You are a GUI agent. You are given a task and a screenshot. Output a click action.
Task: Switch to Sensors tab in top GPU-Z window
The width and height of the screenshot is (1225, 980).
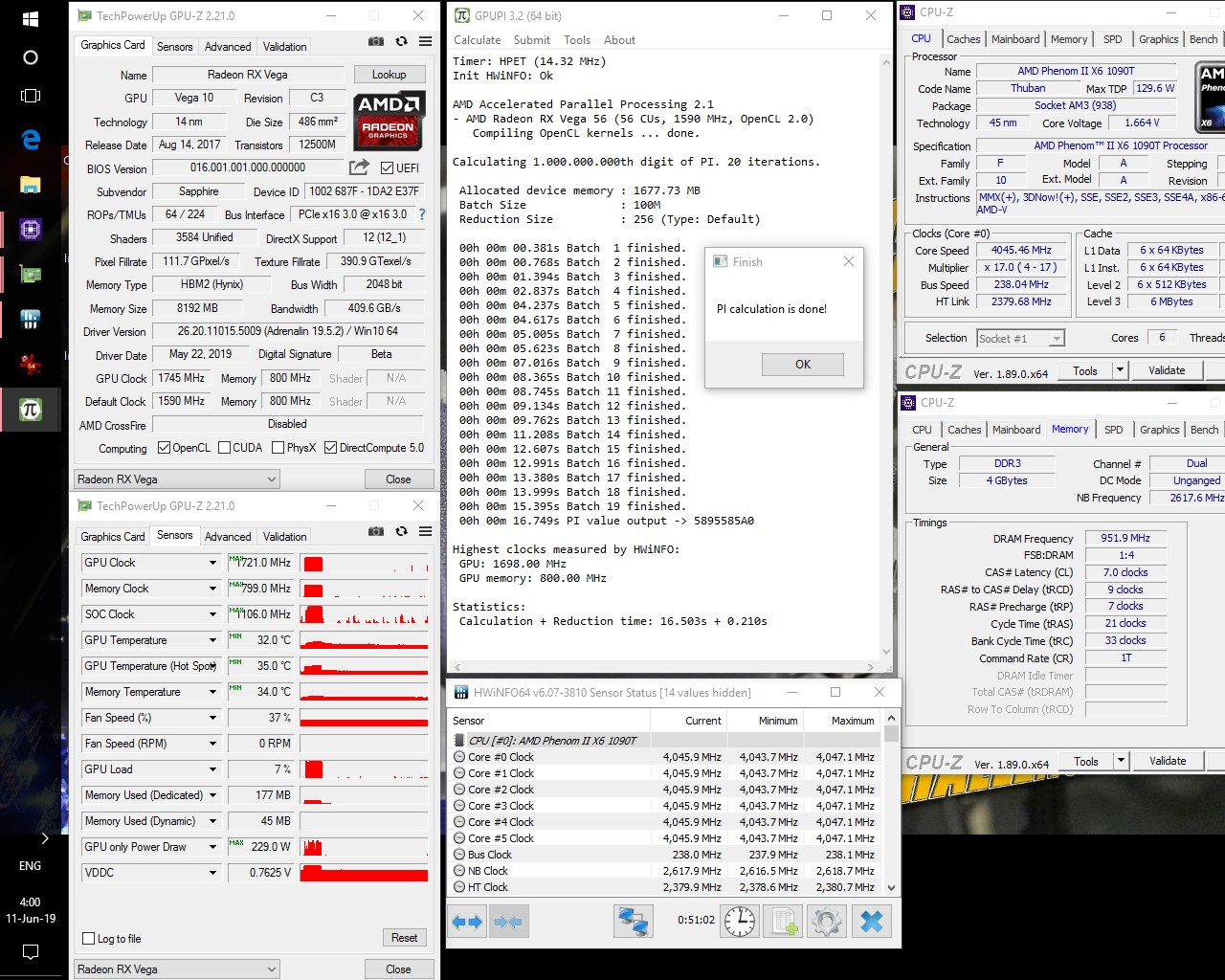click(174, 46)
